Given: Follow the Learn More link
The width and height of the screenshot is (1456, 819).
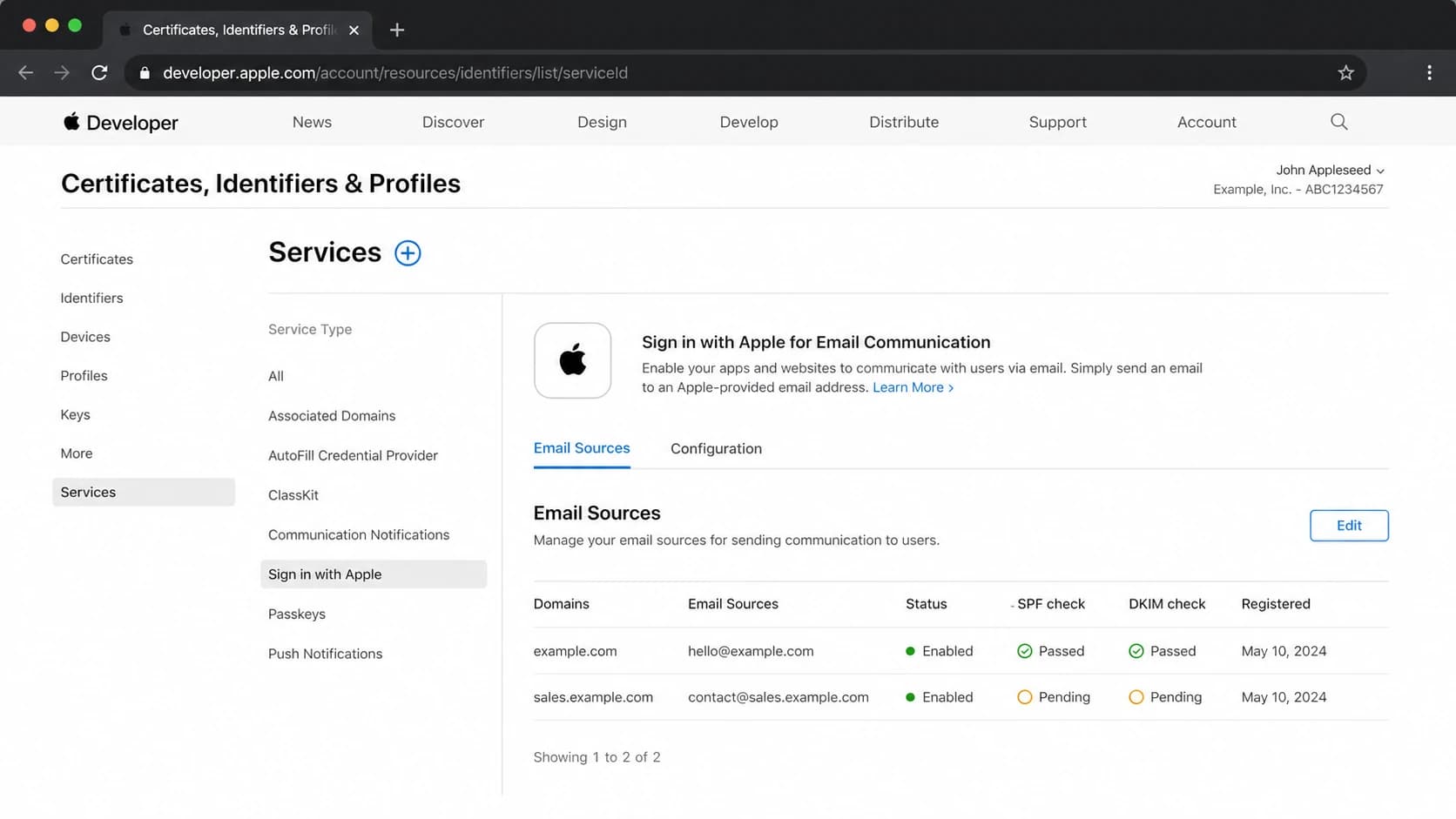Looking at the screenshot, I should tap(913, 387).
